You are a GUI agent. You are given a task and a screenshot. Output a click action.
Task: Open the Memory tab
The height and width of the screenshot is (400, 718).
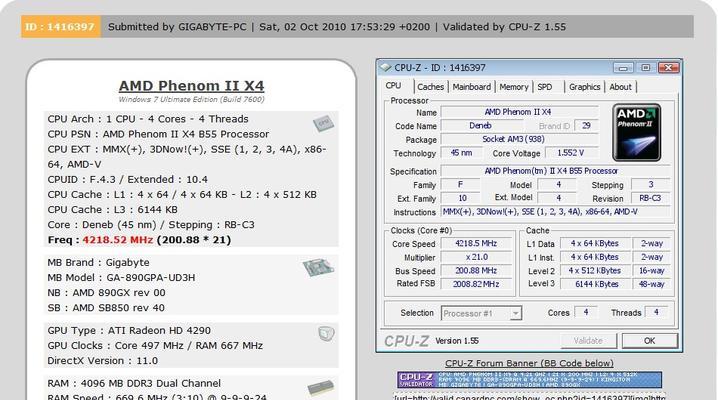coord(514,86)
